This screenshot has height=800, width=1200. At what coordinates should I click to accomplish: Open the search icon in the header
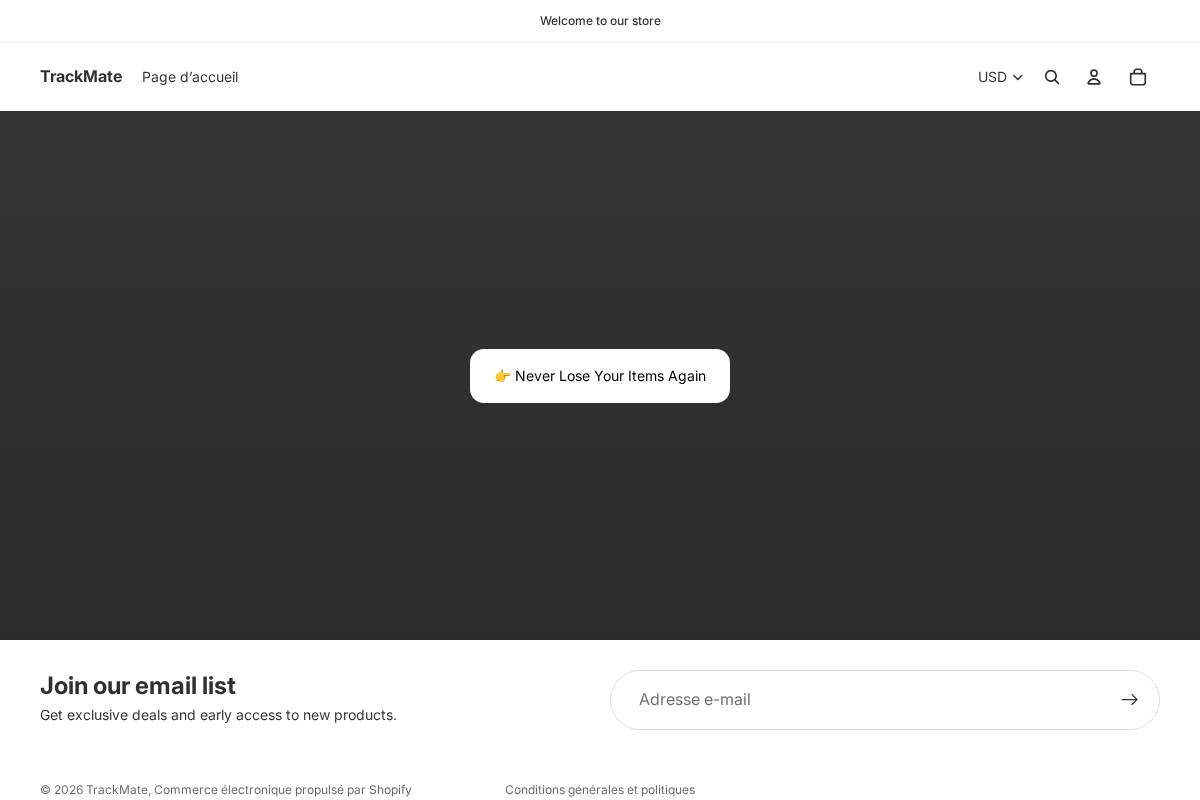pos(1052,77)
